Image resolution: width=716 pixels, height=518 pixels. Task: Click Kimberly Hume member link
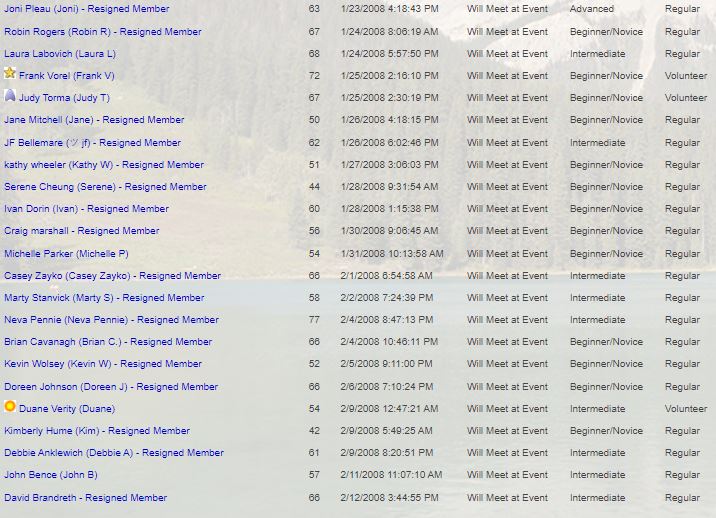point(96,431)
